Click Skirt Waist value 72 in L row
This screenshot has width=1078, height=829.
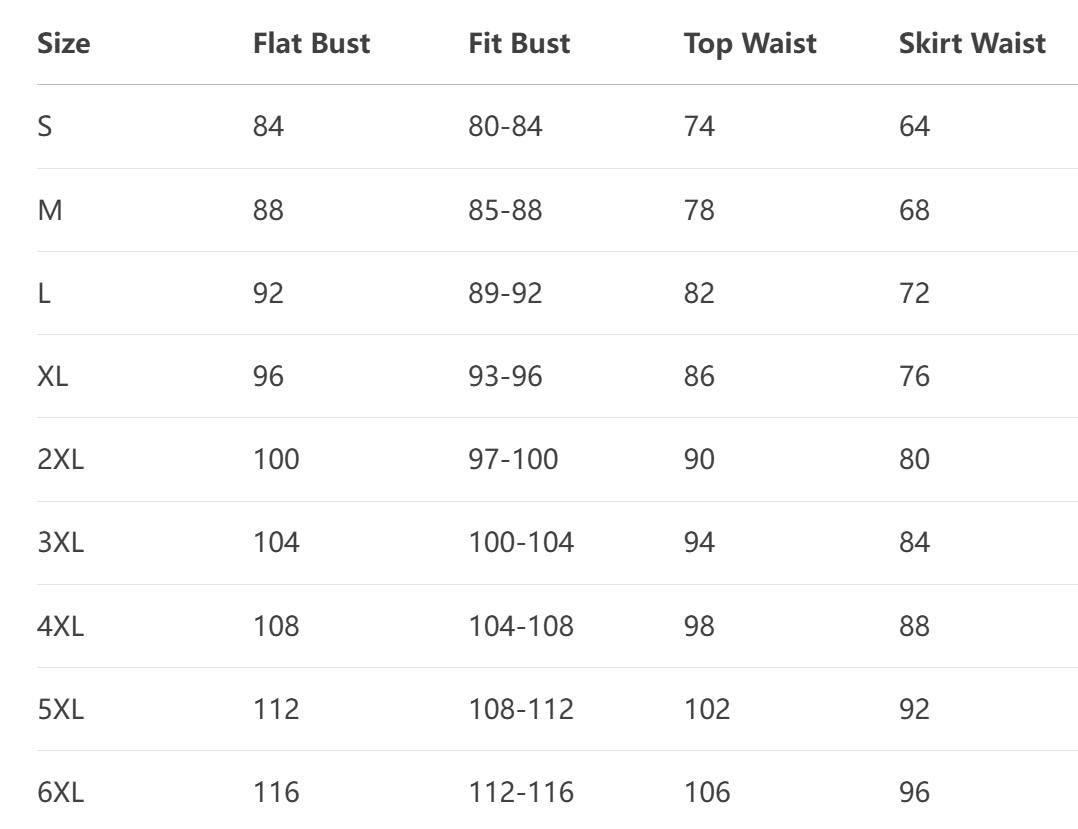point(914,293)
